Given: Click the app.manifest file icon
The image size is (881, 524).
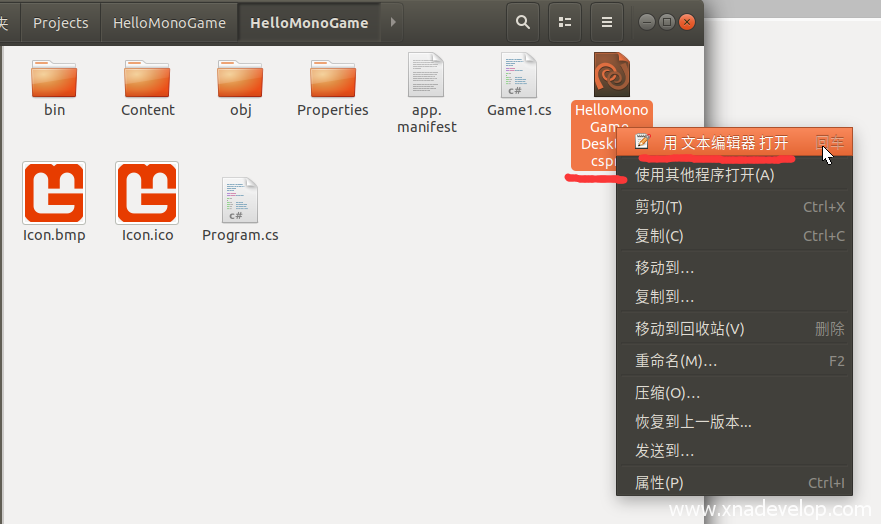Looking at the screenshot, I should pos(426,75).
